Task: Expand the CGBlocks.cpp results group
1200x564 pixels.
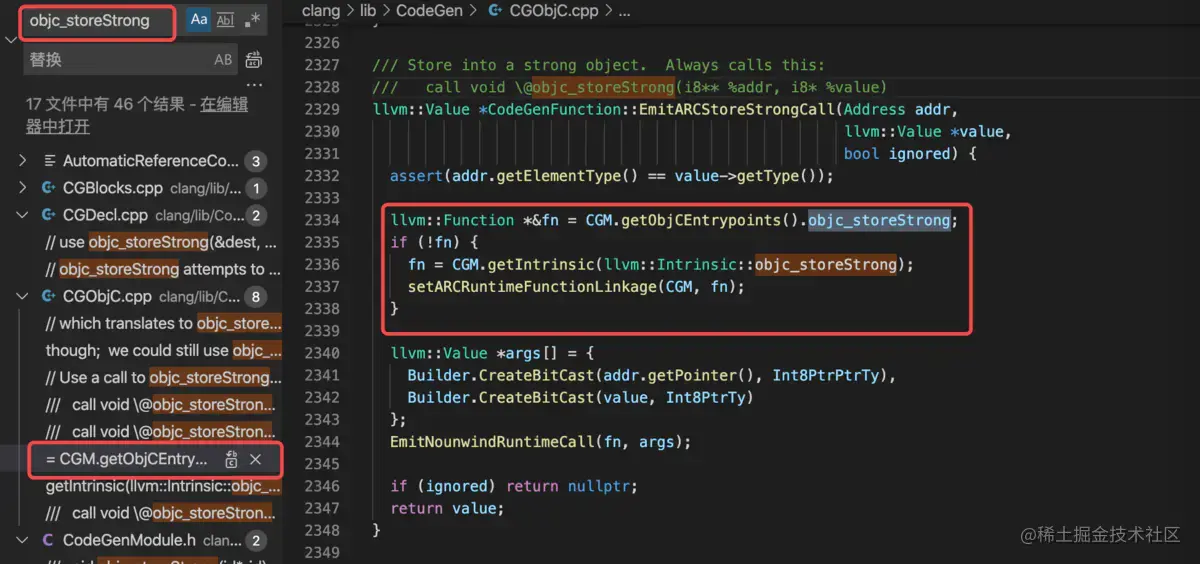Action: 24,188
